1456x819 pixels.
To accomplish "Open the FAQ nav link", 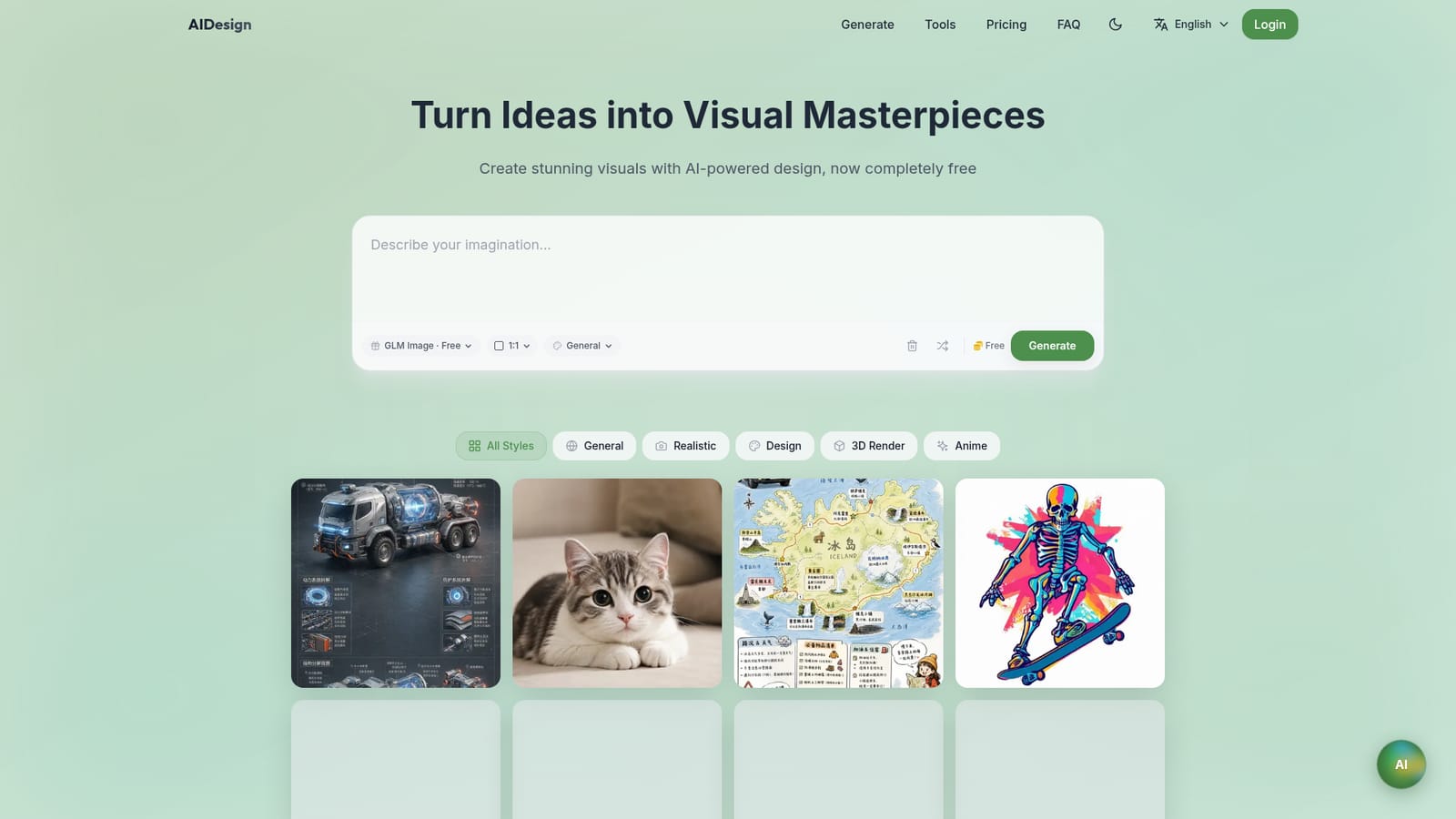I will [x=1068, y=25].
